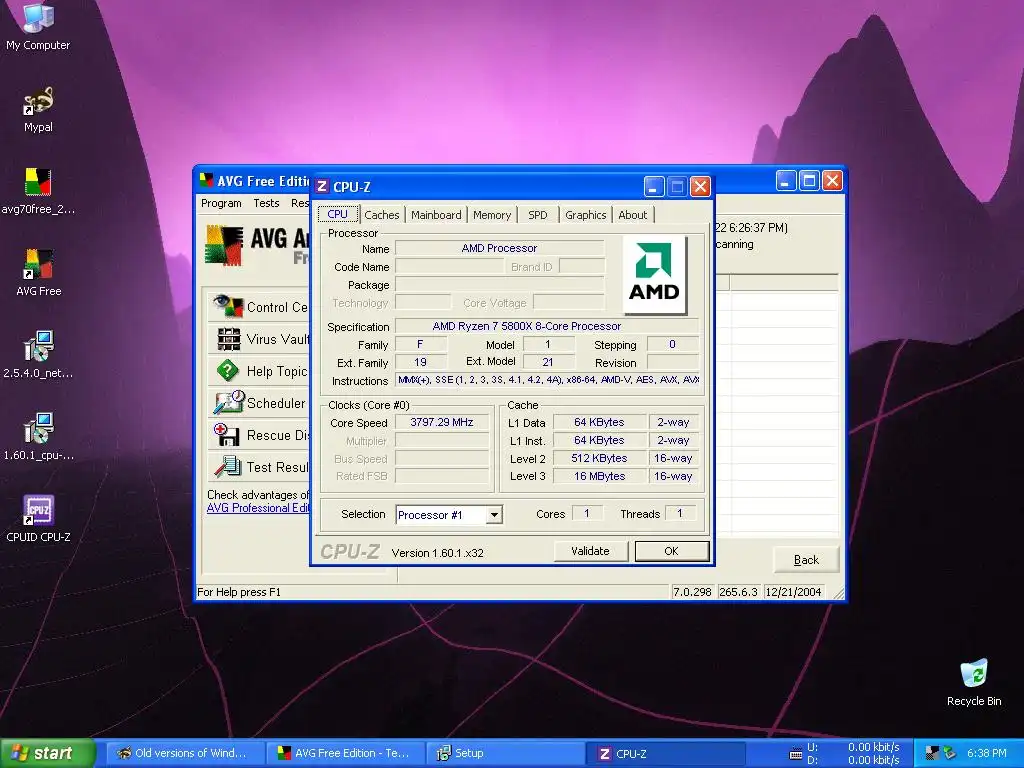Screen dimensions: 1024x768
Task: Click the AVG title bar logo icon
Action: pyautogui.click(x=206, y=180)
